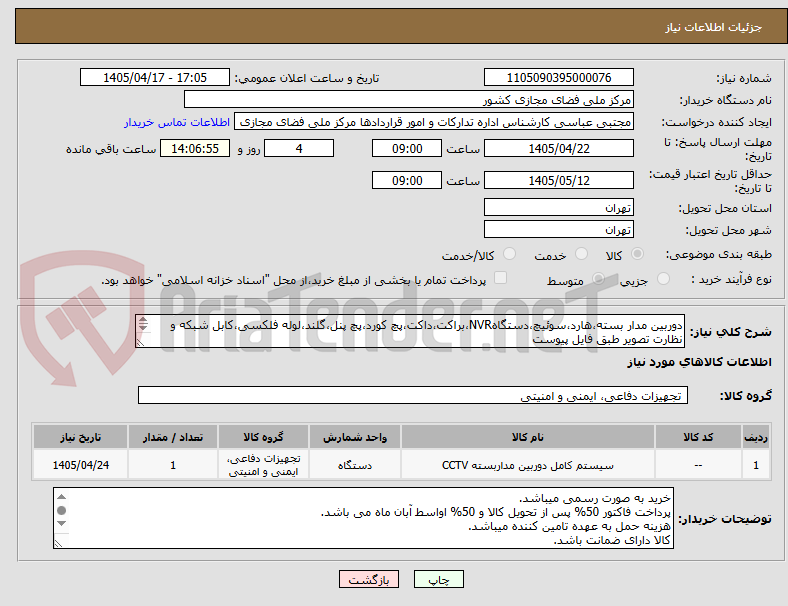Click the resize grip of description box
The image size is (788, 606).
(x=141, y=342)
